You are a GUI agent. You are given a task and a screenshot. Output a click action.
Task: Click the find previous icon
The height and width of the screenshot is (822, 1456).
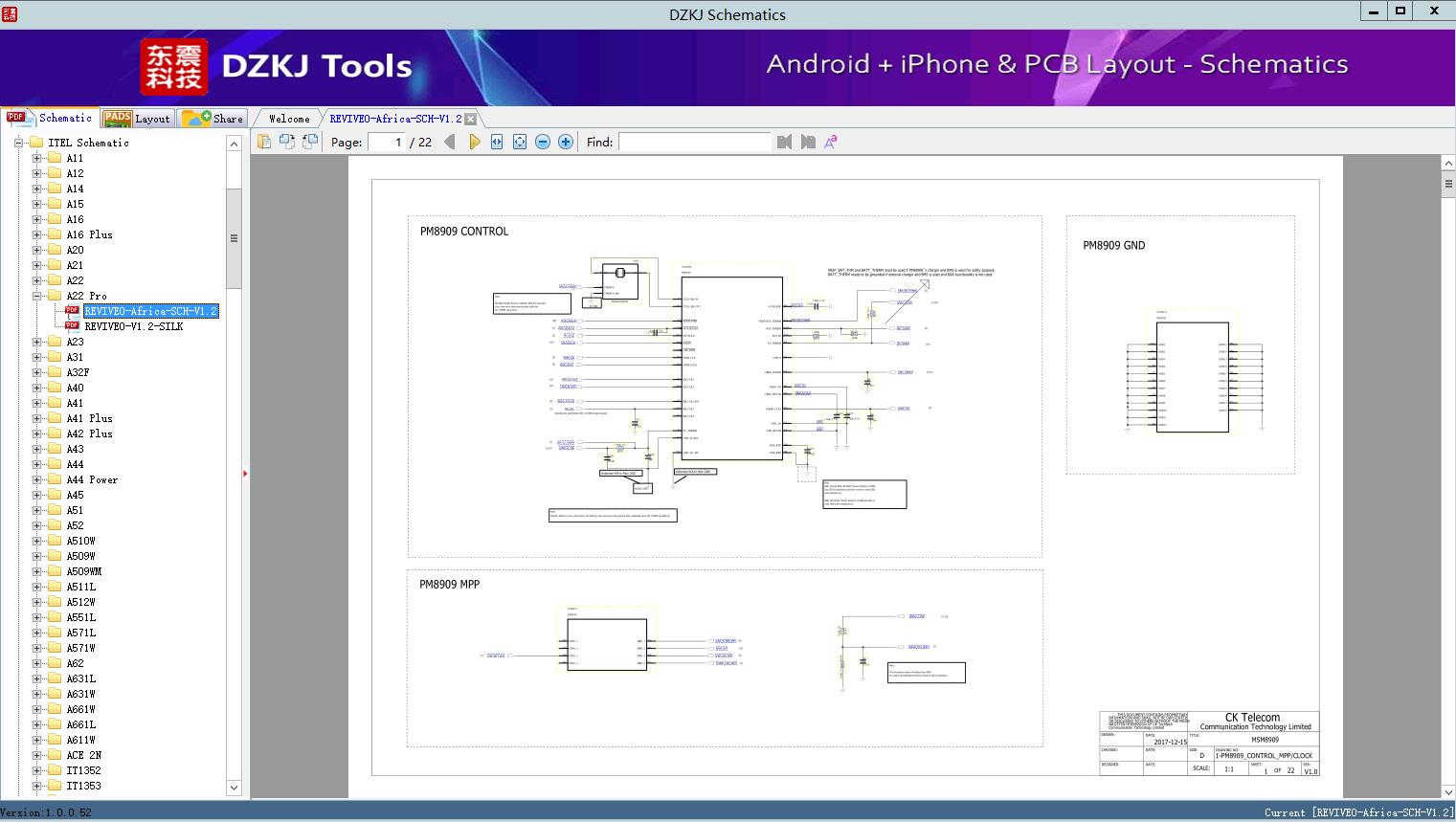785,142
